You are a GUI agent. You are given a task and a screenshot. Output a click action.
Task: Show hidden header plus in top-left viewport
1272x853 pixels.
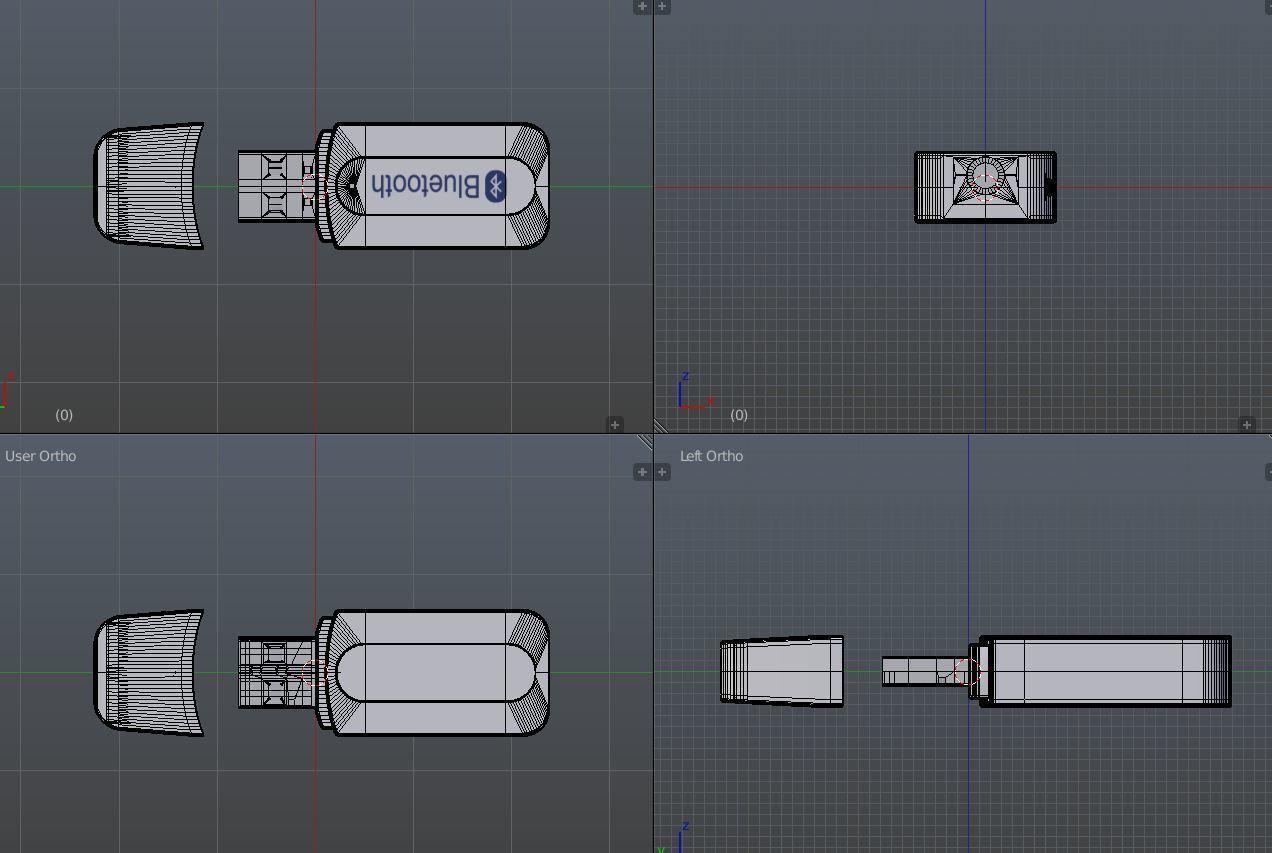point(615,425)
